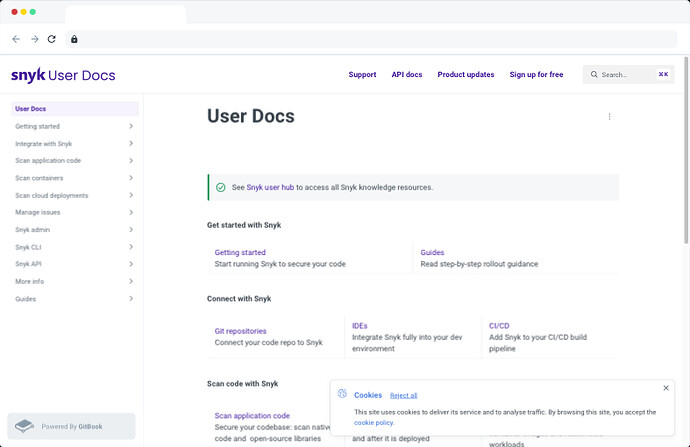Viewport: 690px width, 447px height.
Task: Open Snyk CLI sidebar item
Action: point(75,247)
